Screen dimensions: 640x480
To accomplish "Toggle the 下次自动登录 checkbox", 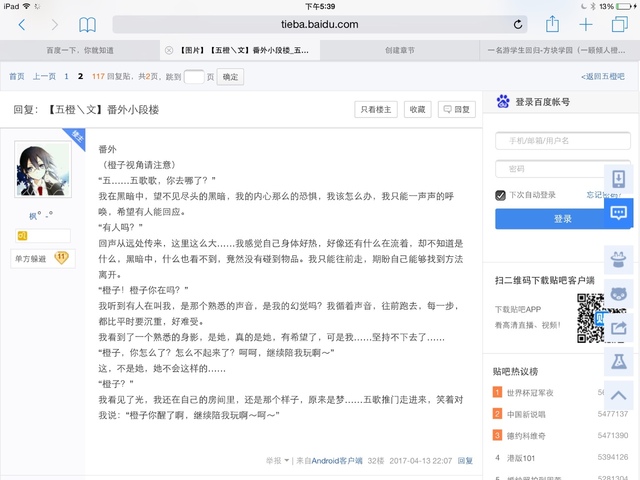I will point(501,195).
